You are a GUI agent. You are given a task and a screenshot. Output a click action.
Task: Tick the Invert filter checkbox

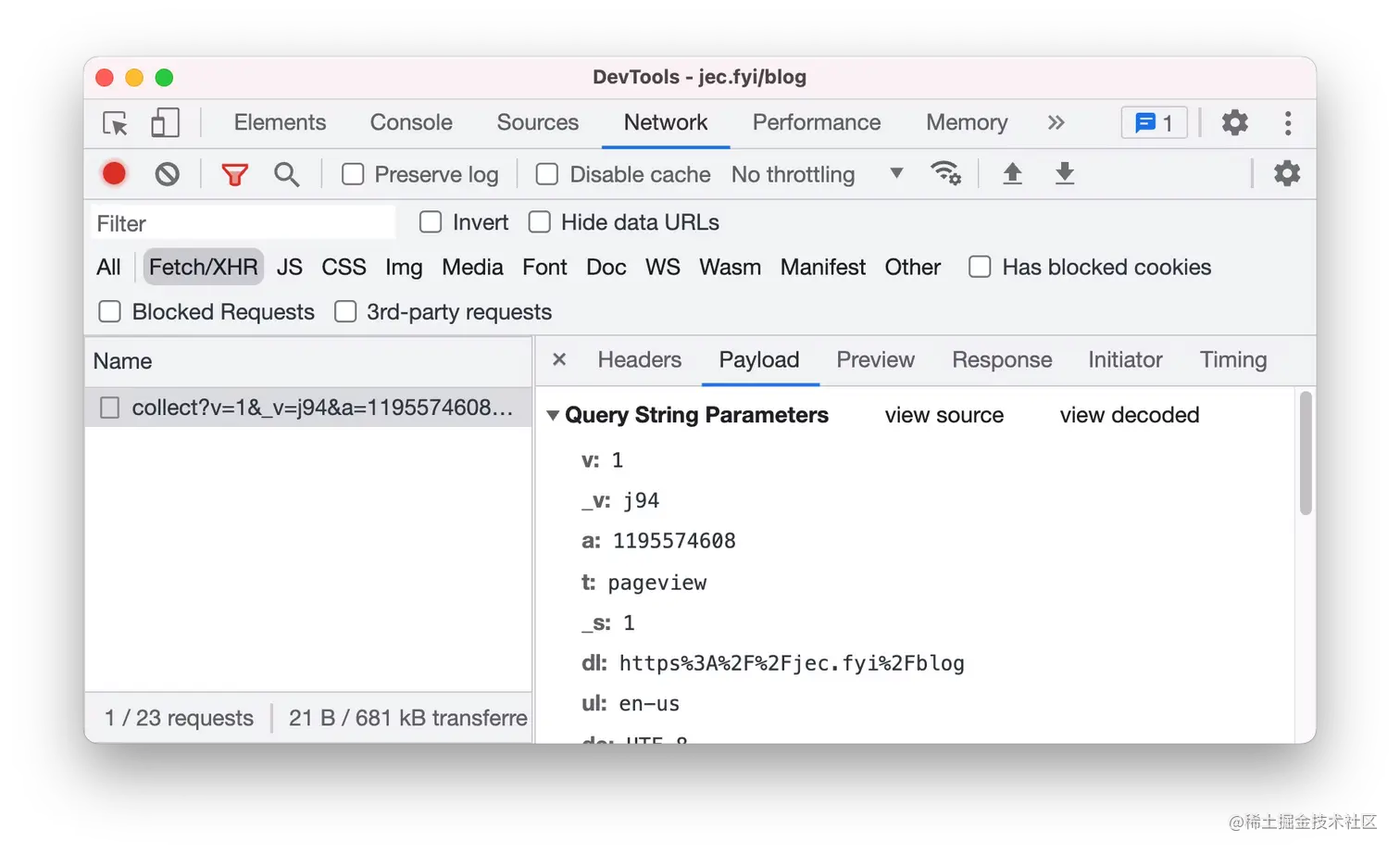click(431, 222)
